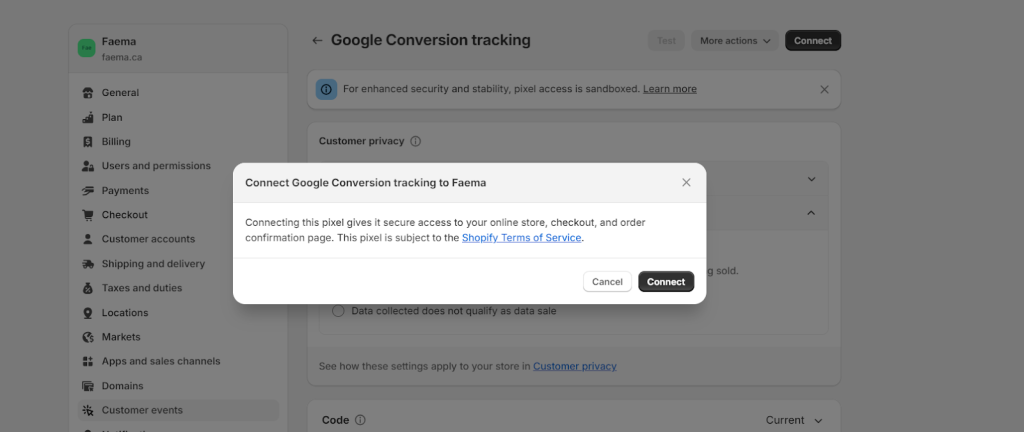Viewport: 1024px width, 432px height.
Task: Confirm Connect in the dialog
Action: point(666,282)
